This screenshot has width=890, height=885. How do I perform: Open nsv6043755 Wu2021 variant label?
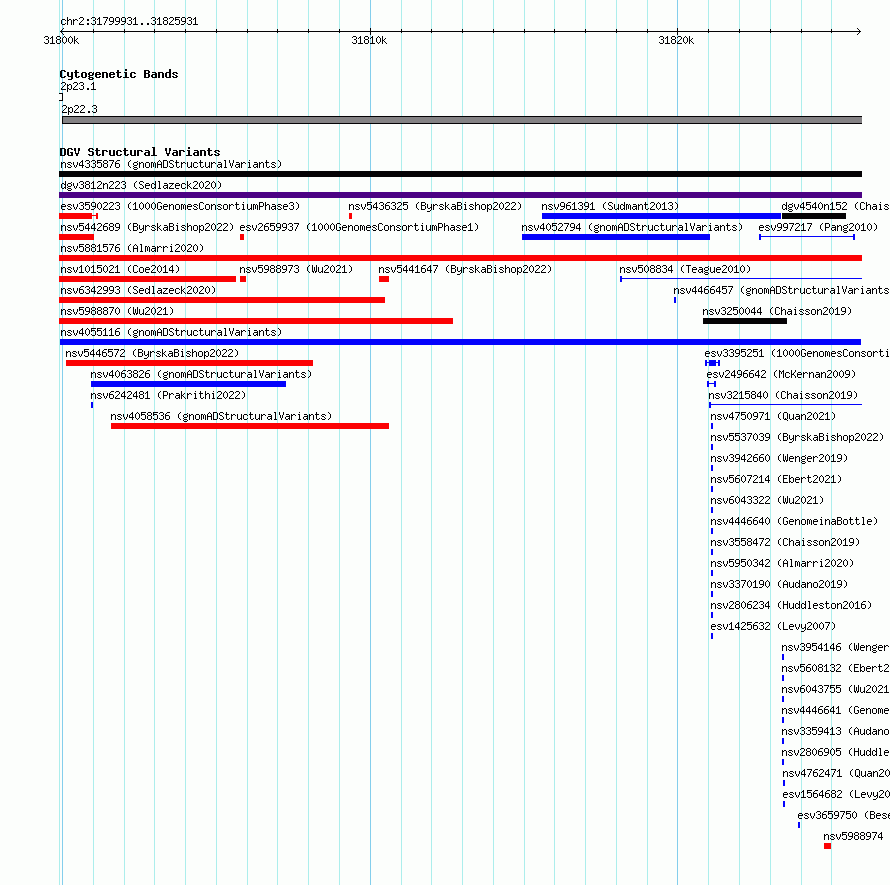835,690
